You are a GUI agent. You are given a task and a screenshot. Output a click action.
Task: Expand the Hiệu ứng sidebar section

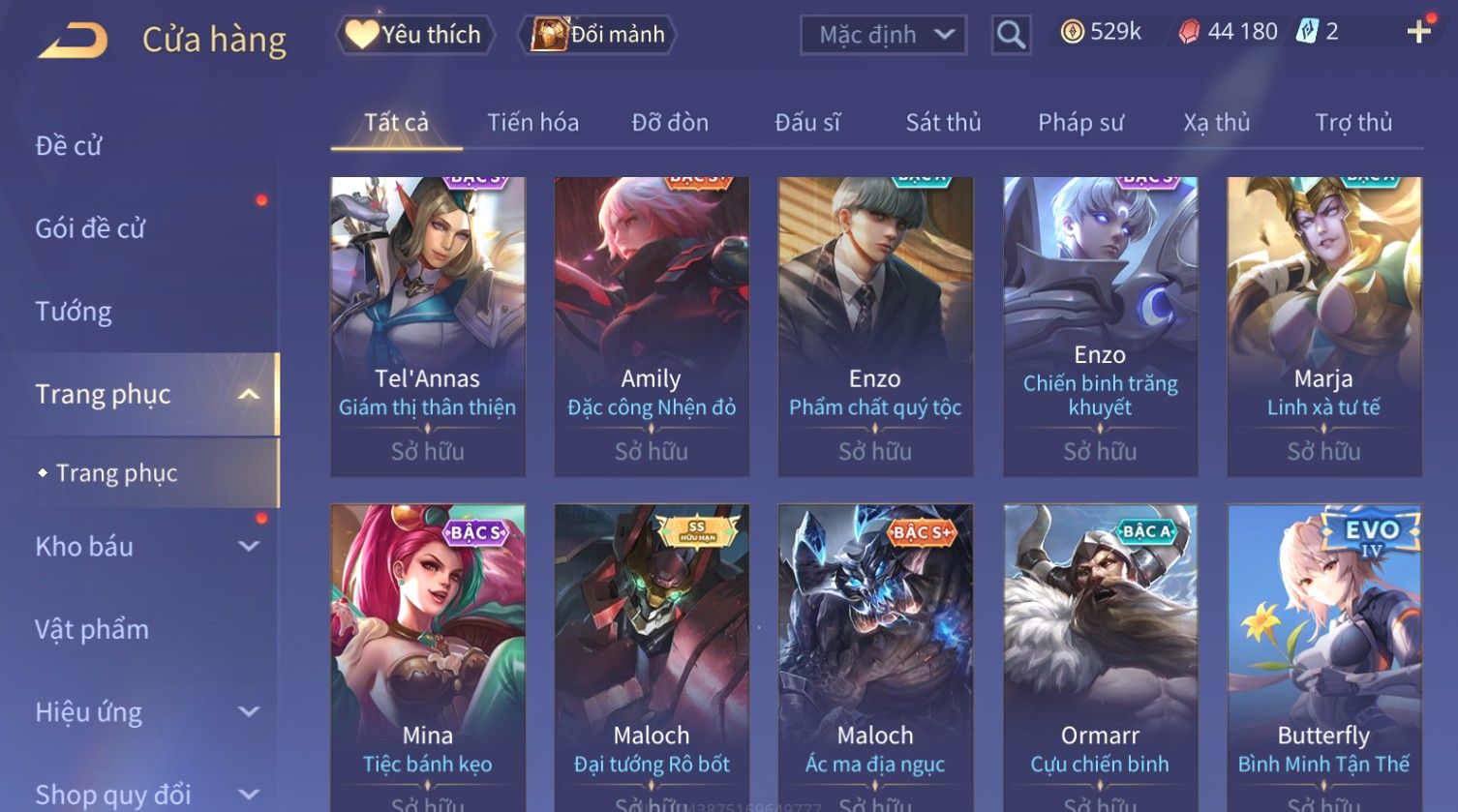tap(249, 711)
